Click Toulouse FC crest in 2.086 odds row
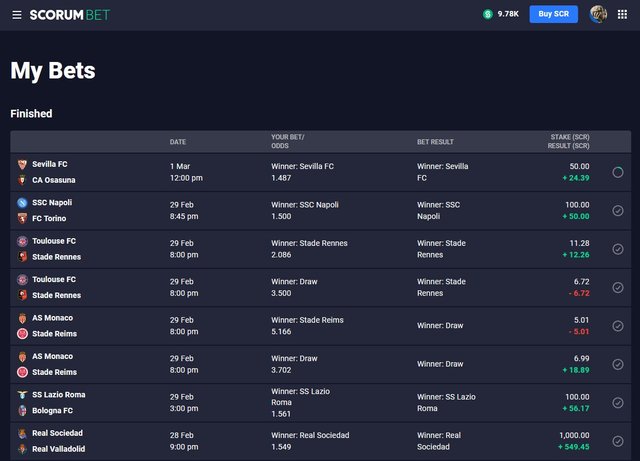This screenshot has width=640, height=461. coord(22,241)
